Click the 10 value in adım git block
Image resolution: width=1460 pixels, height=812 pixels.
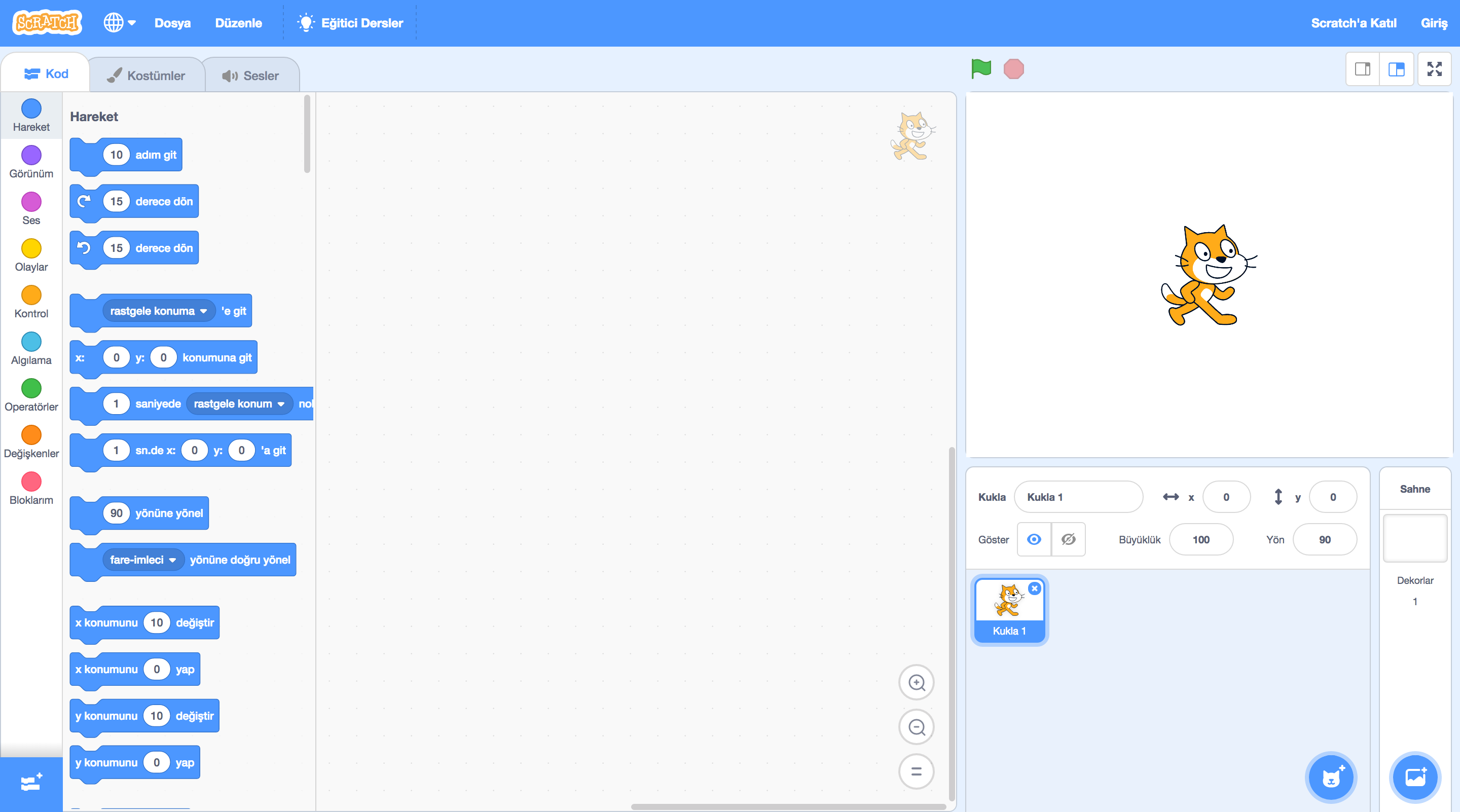tap(116, 155)
